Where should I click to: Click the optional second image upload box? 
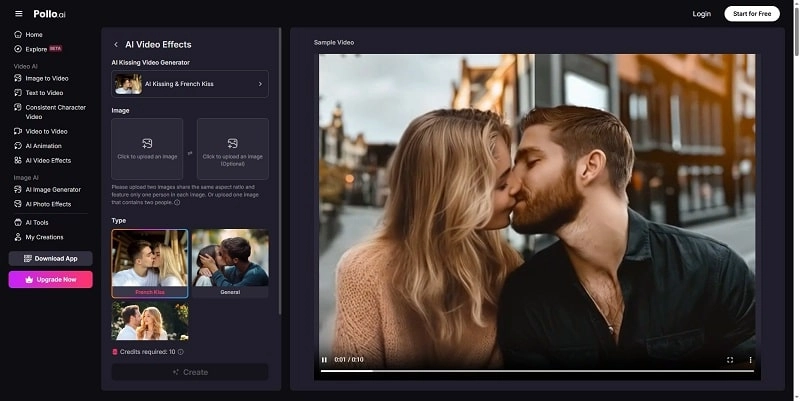click(x=232, y=149)
